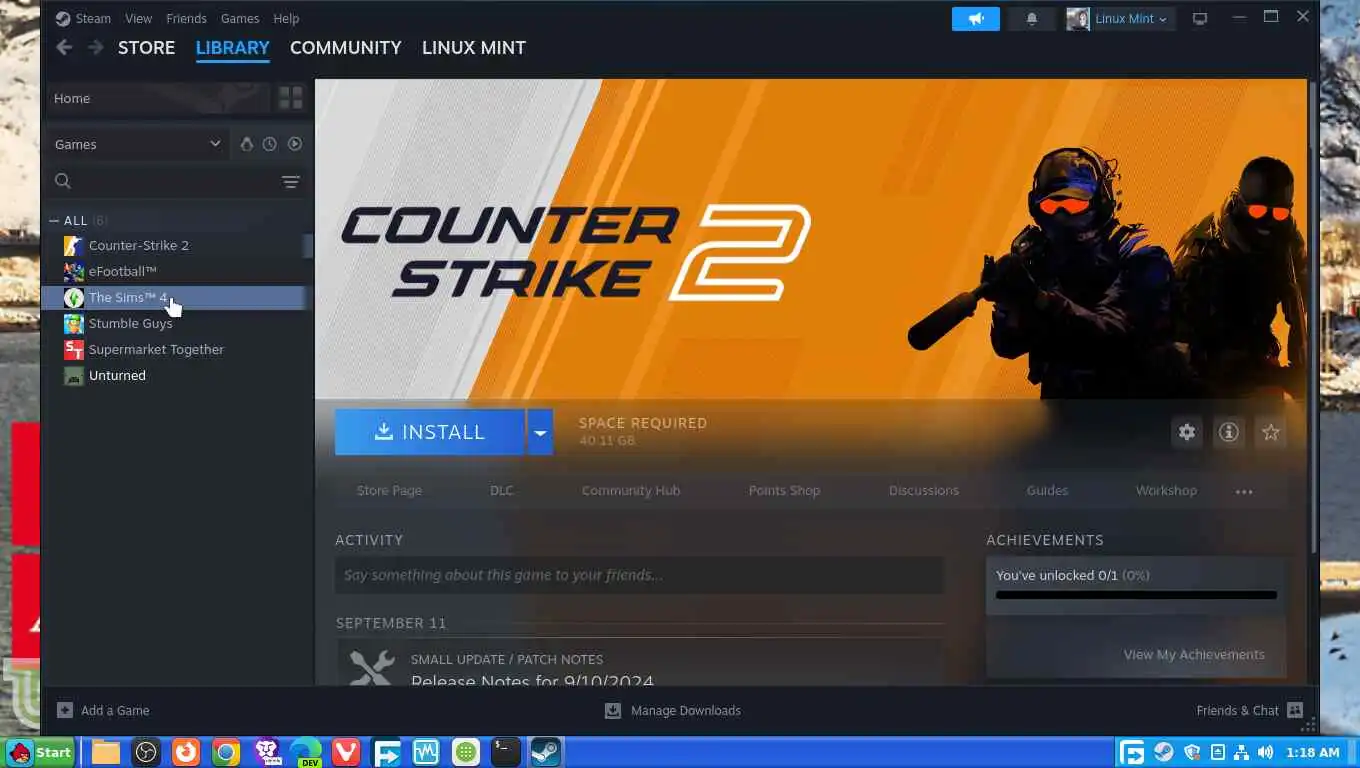Viewport: 1360px width, 768px height.
Task: Open the Workshop link
Action: pos(1166,490)
